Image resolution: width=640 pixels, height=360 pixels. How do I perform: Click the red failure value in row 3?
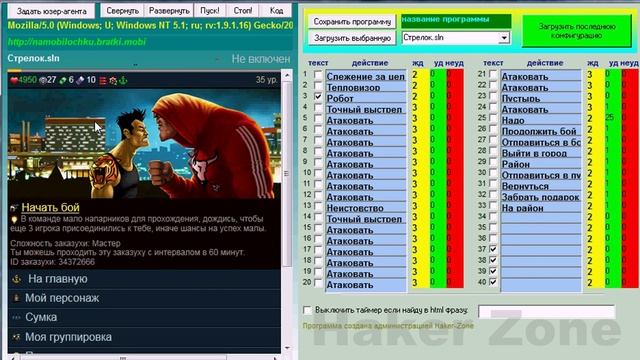pyautogui.click(x=455, y=97)
